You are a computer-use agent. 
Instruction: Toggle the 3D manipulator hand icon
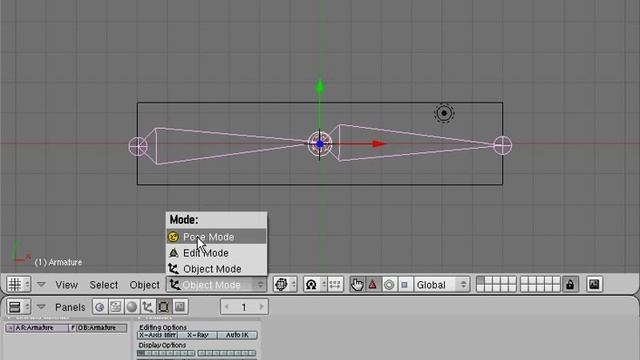point(357,284)
